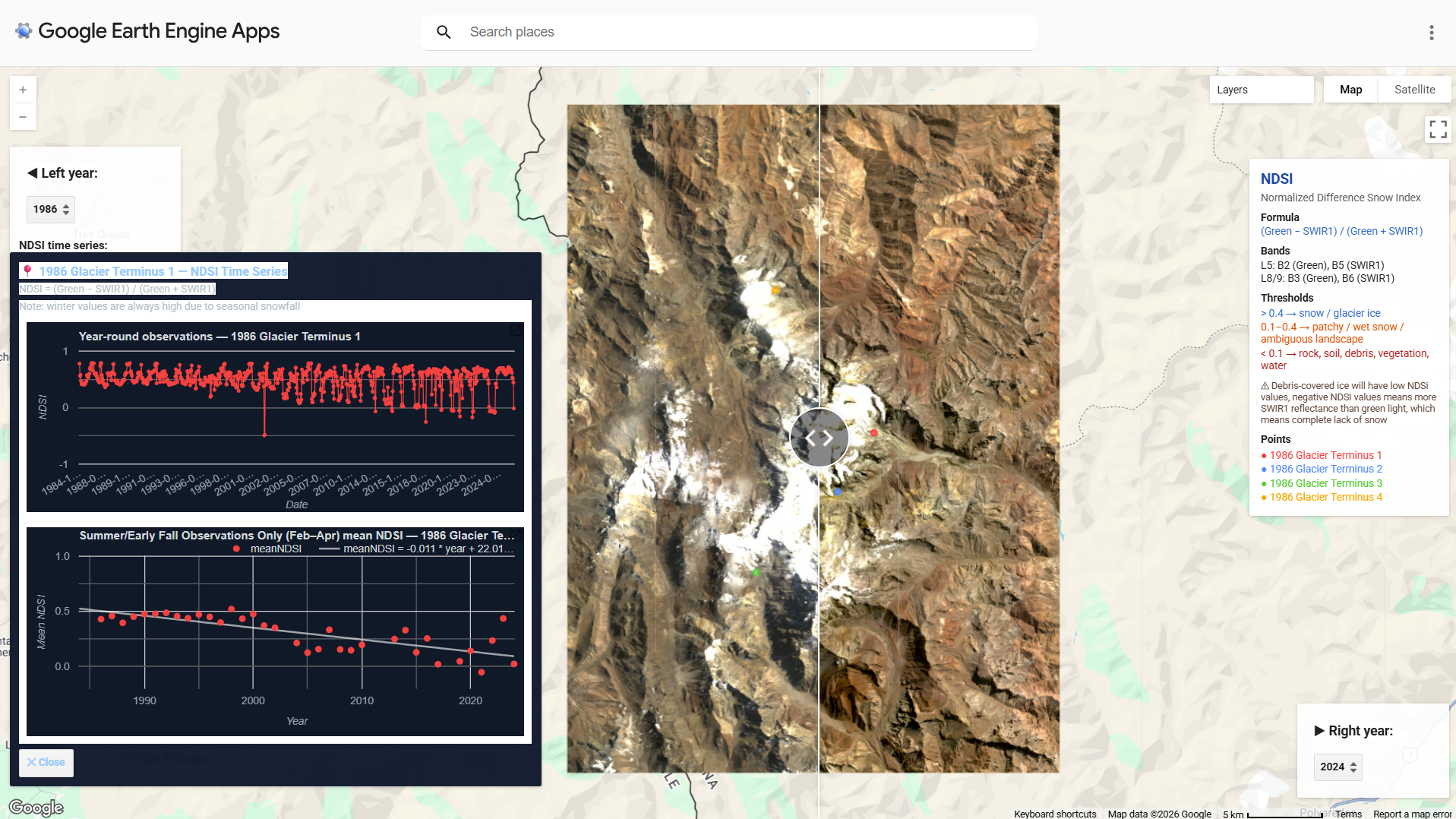Click the magnifier search icon
The height and width of the screenshot is (819, 1456).
(x=444, y=32)
